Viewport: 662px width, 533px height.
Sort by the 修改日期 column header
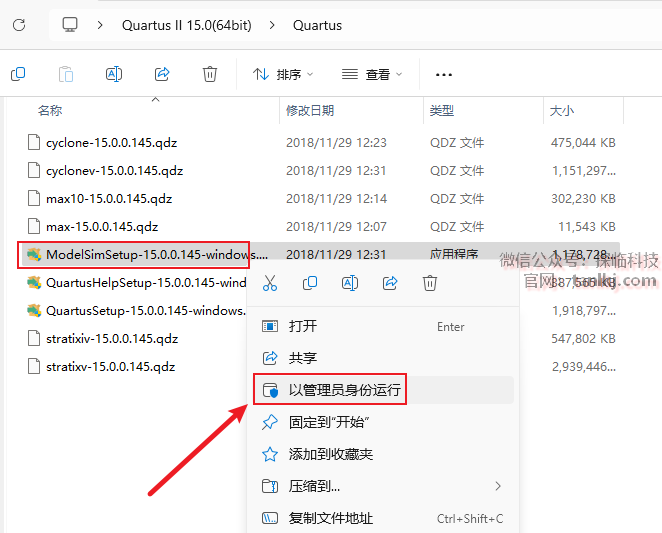(310, 111)
